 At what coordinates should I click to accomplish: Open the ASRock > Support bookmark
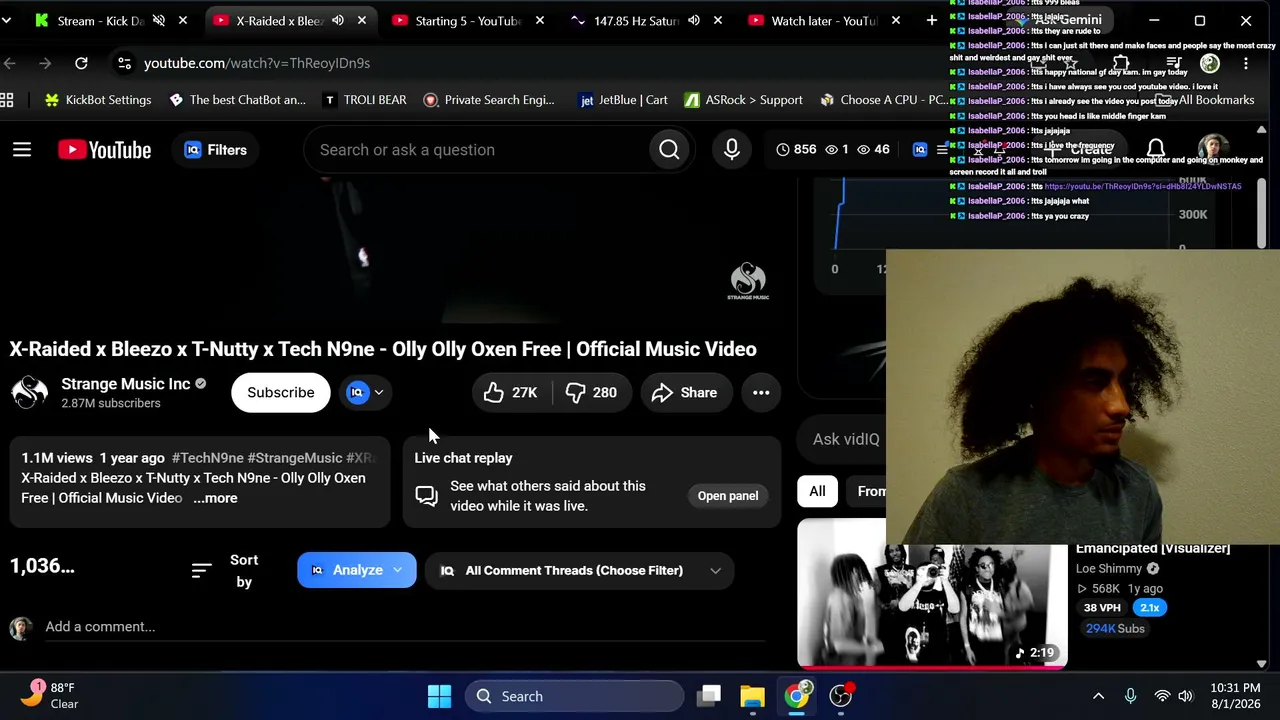click(x=744, y=100)
